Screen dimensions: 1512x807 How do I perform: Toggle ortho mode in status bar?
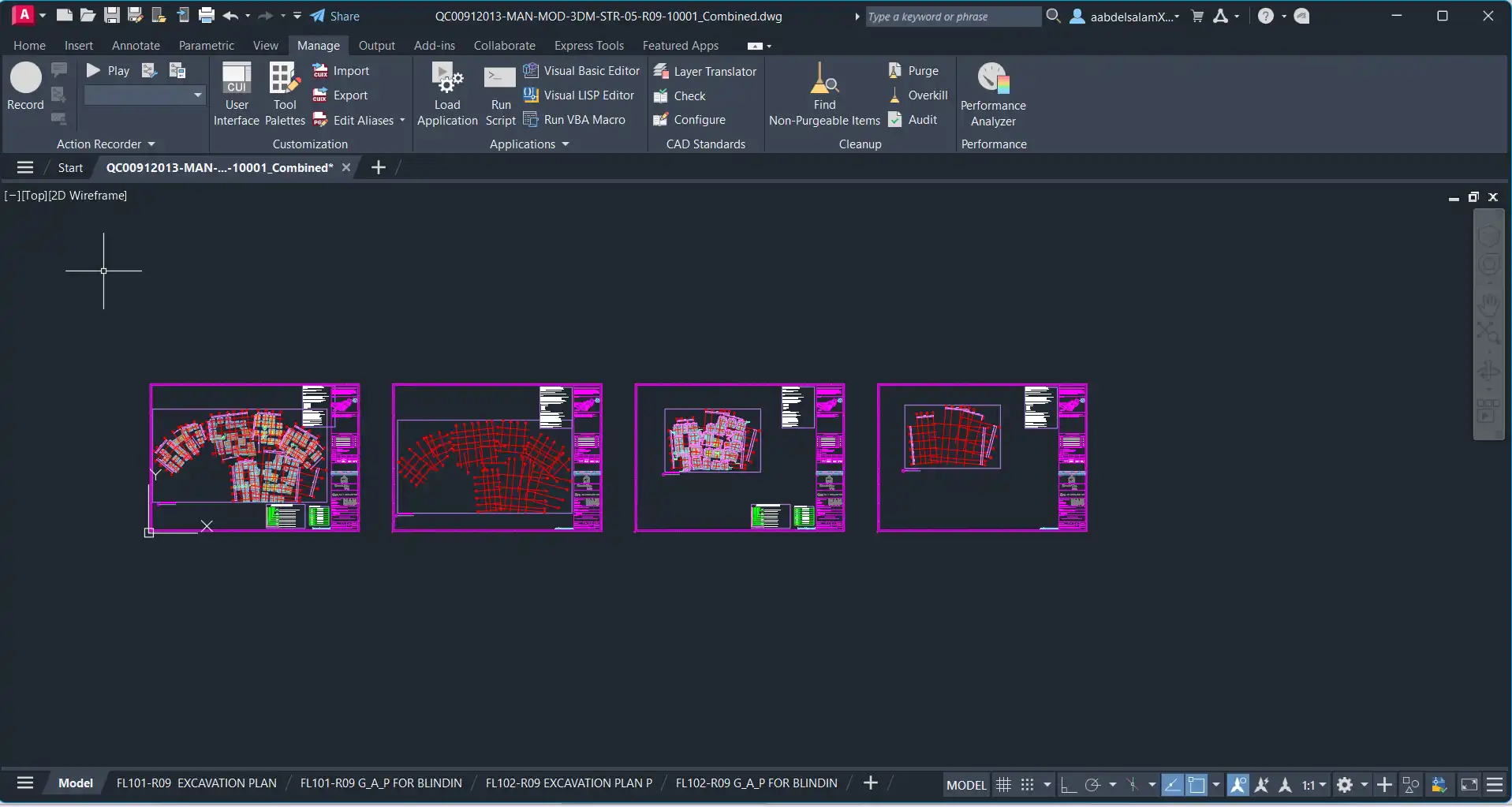pos(1068,784)
